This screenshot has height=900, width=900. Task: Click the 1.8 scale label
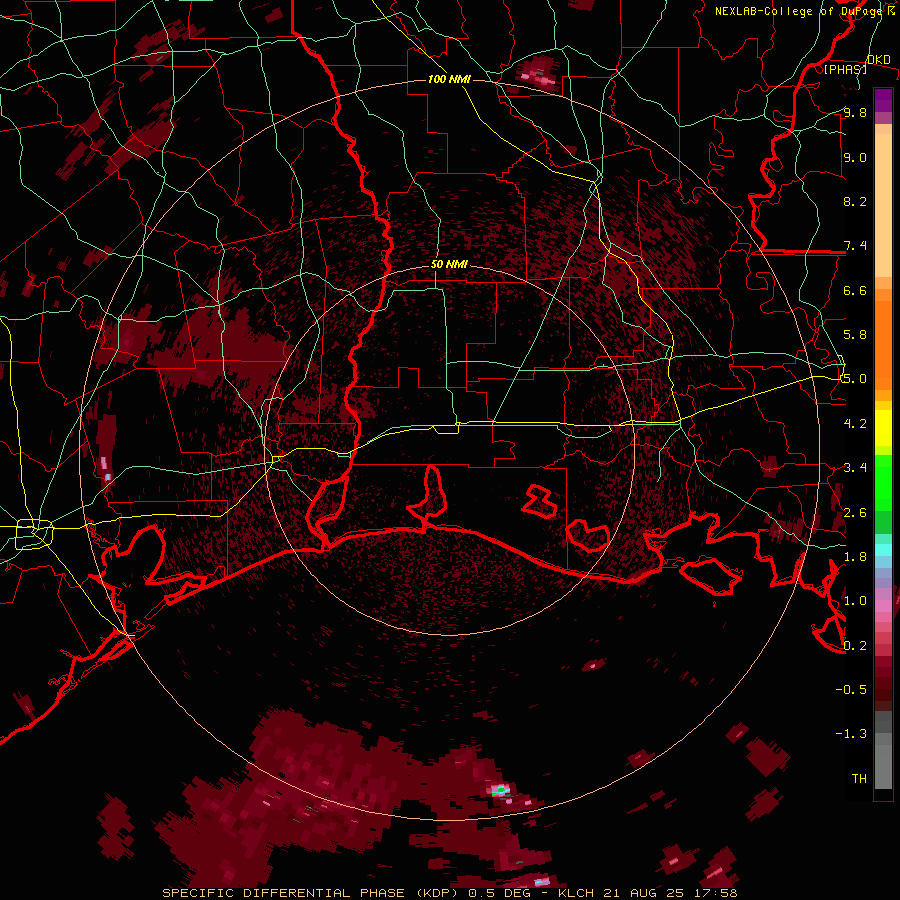click(855, 557)
